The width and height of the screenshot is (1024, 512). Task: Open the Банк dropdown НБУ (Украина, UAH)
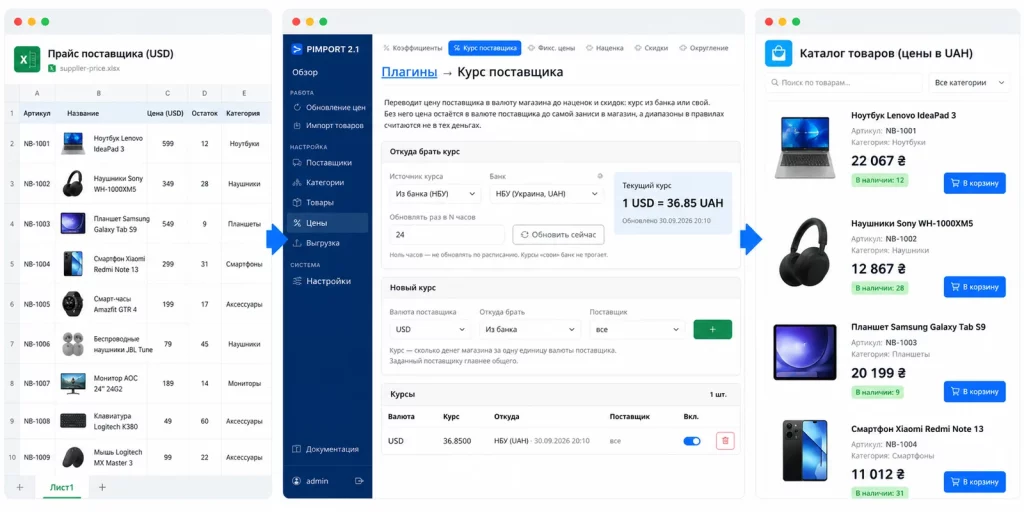pos(547,194)
